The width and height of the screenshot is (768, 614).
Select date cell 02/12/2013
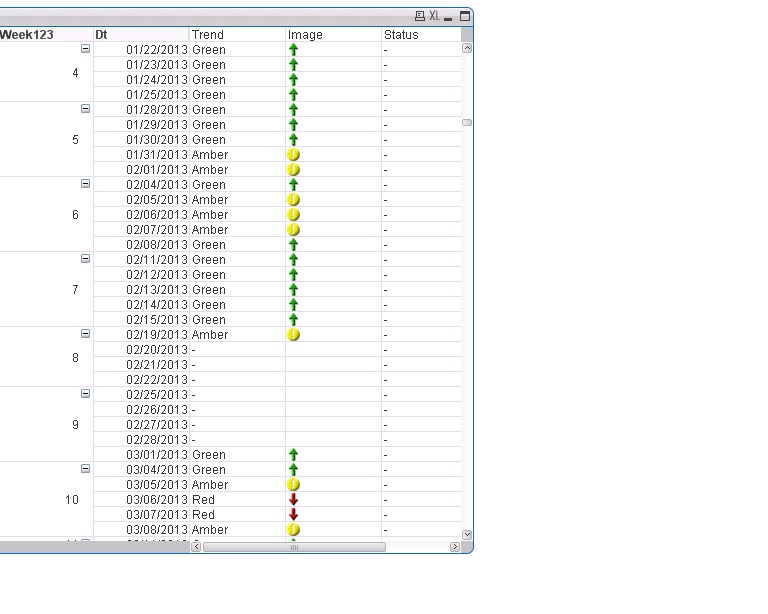click(x=141, y=275)
